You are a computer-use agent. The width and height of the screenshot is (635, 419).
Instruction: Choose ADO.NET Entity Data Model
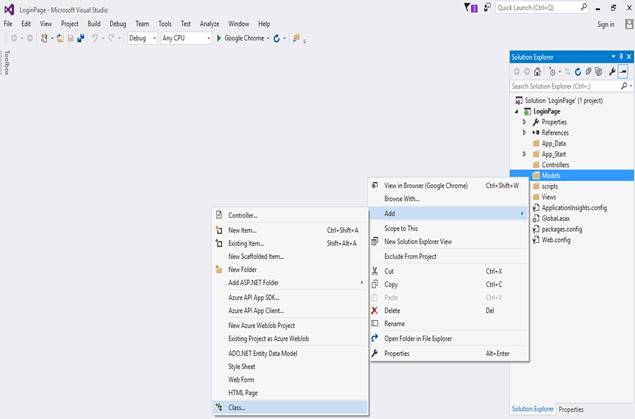[x=290, y=353]
